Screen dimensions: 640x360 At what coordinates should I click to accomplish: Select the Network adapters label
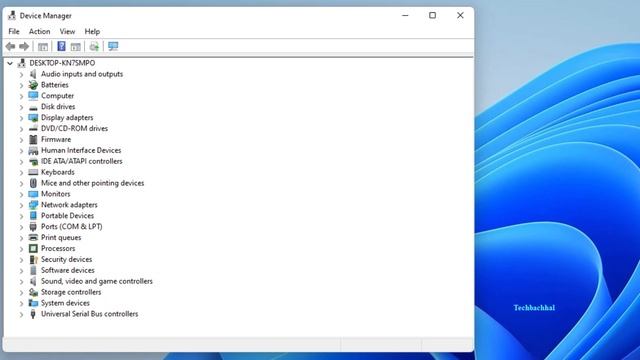(x=69, y=205)
